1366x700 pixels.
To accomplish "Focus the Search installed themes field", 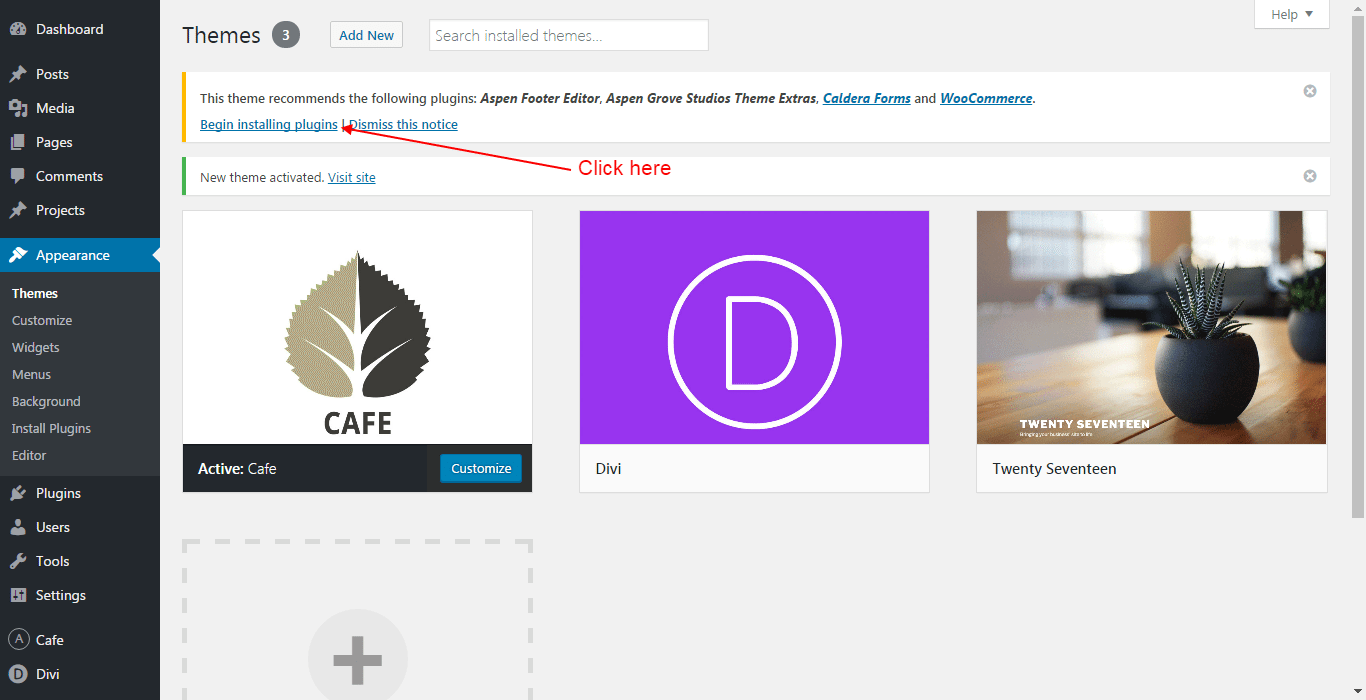I will [569, 35].
